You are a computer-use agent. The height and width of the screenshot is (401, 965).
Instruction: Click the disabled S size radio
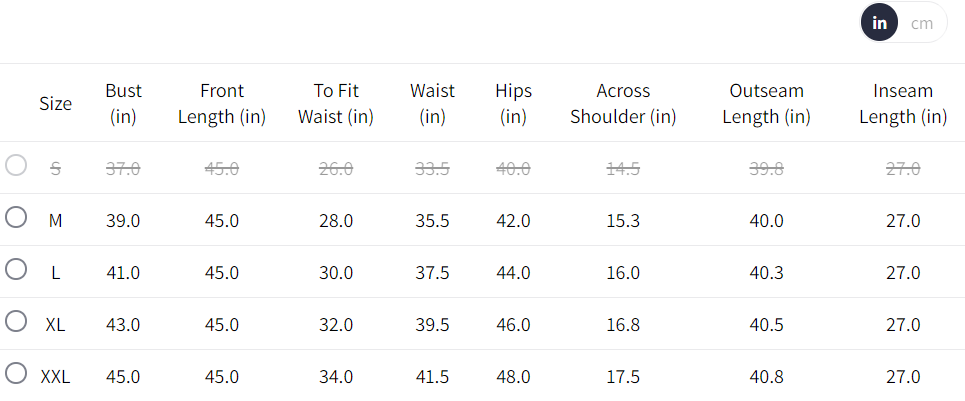click(x=16, y=165)
